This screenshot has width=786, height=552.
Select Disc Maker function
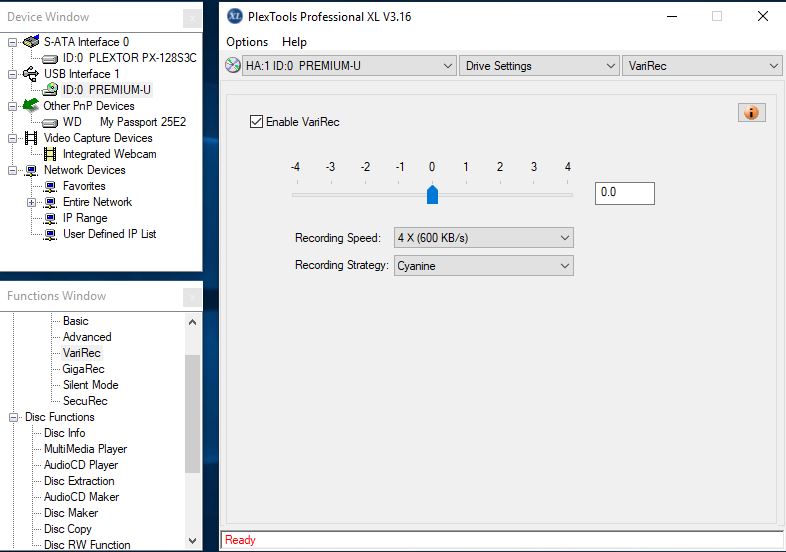[x=71, y=513]
